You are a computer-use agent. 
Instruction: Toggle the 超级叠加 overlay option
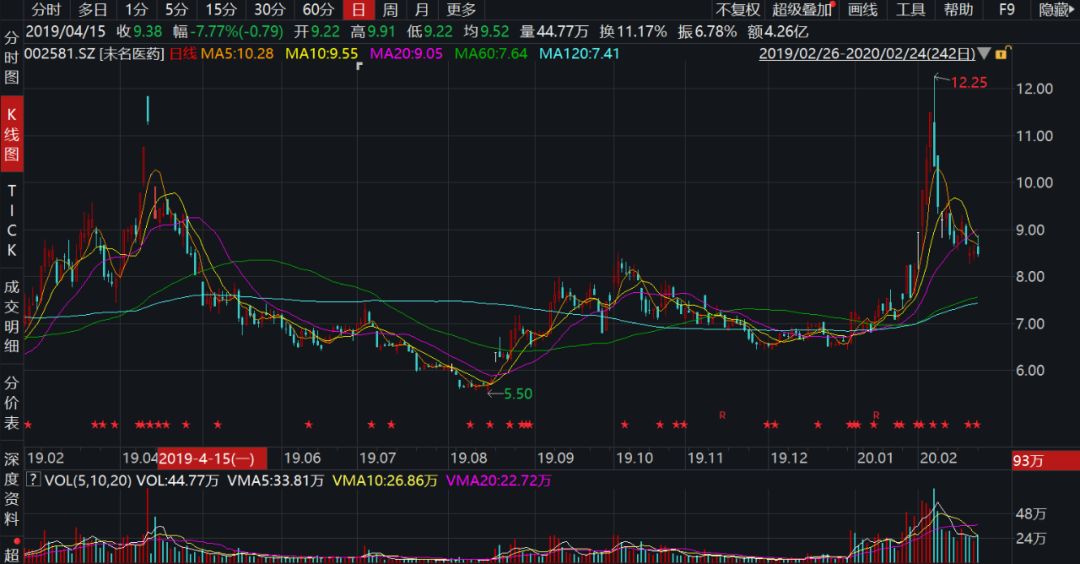[x=802, y=10]
